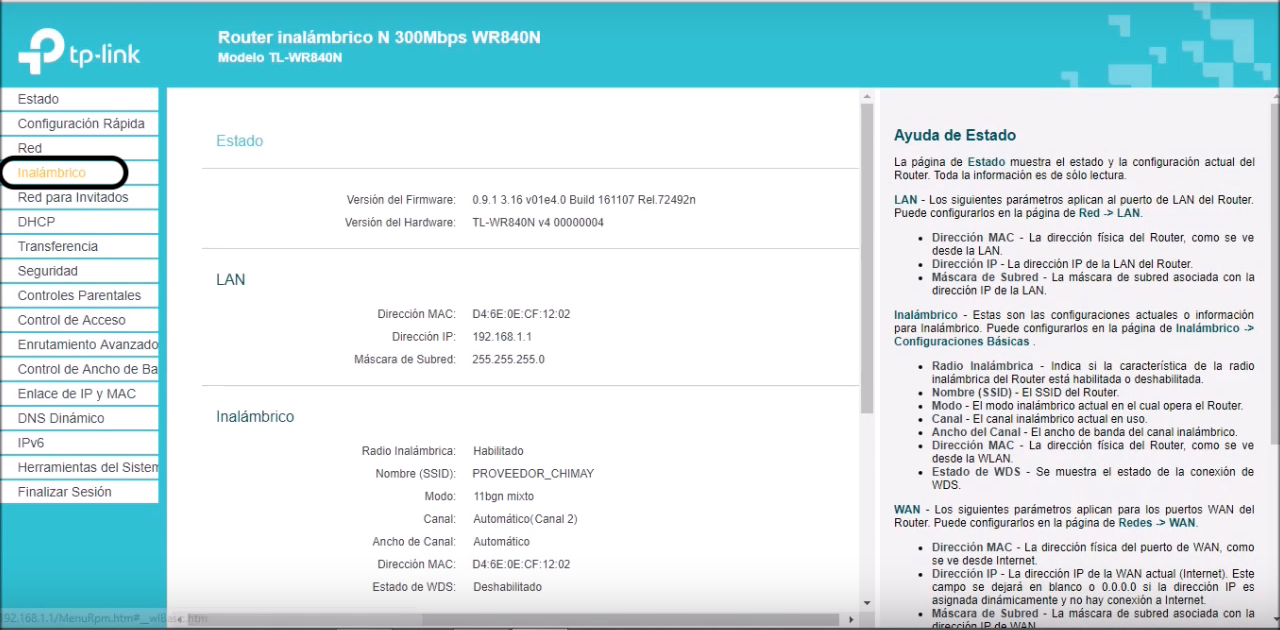
Task: Open the Estado menu item
Action: click(x=38, y=99)
